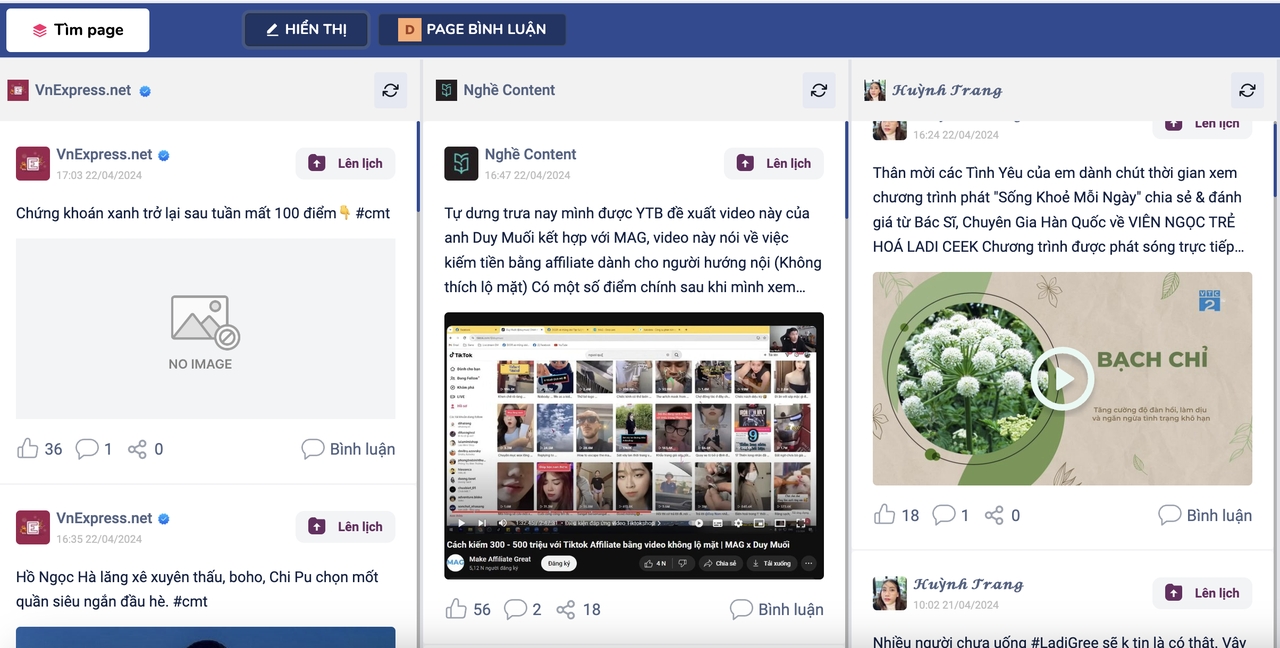Click comment count icon on Bạch Chỉ post

[x=943, y=515]
